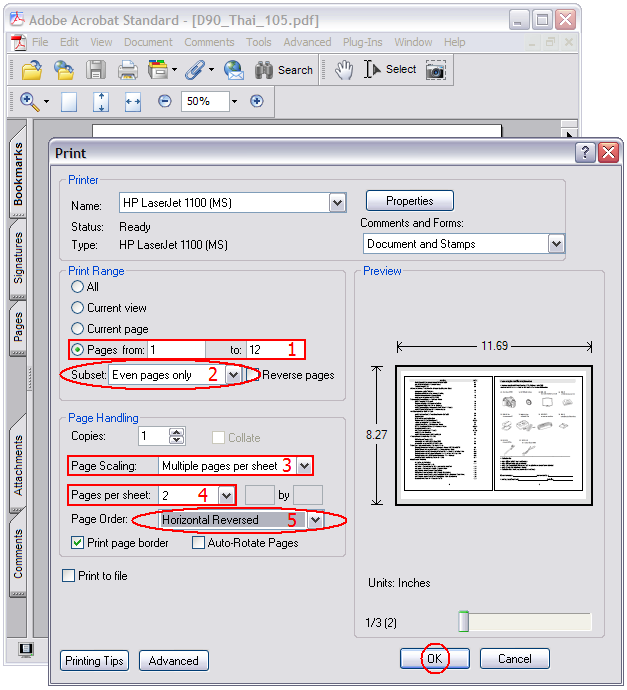Open the Subset dropdown
The width and height of the screenshot is (627, 690).
233,375
